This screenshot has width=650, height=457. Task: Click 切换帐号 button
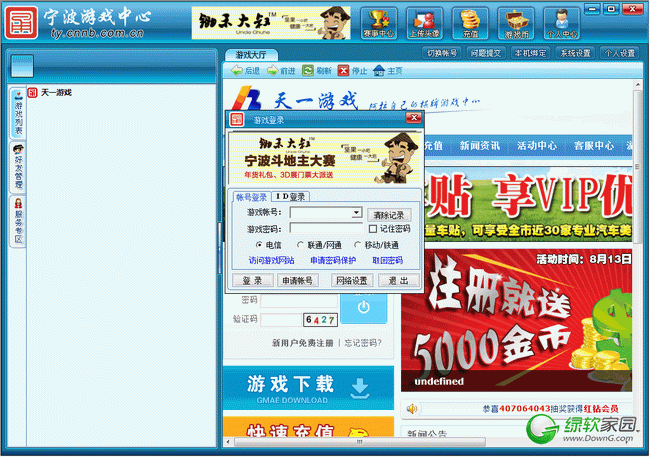(x=442, y=53)
